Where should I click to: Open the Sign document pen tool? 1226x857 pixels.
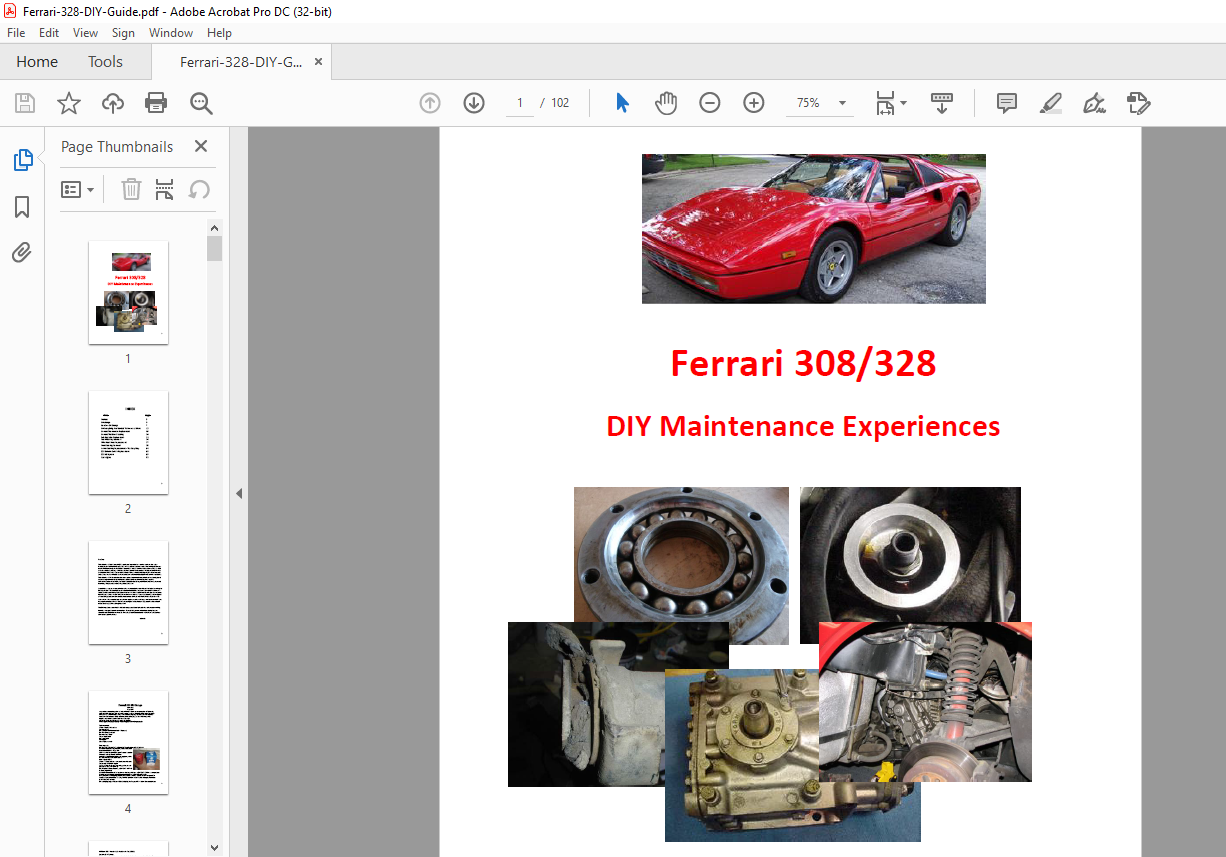pos(1095,103)
